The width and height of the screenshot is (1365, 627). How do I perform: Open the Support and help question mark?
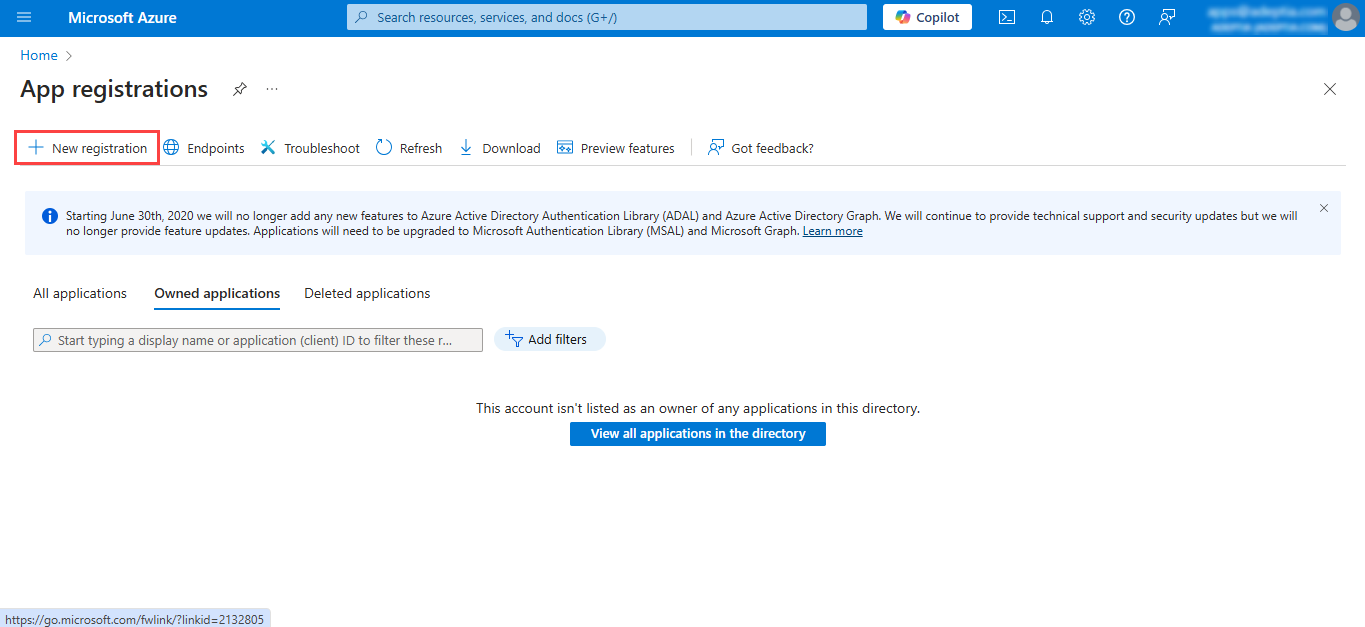(1127, 17)
